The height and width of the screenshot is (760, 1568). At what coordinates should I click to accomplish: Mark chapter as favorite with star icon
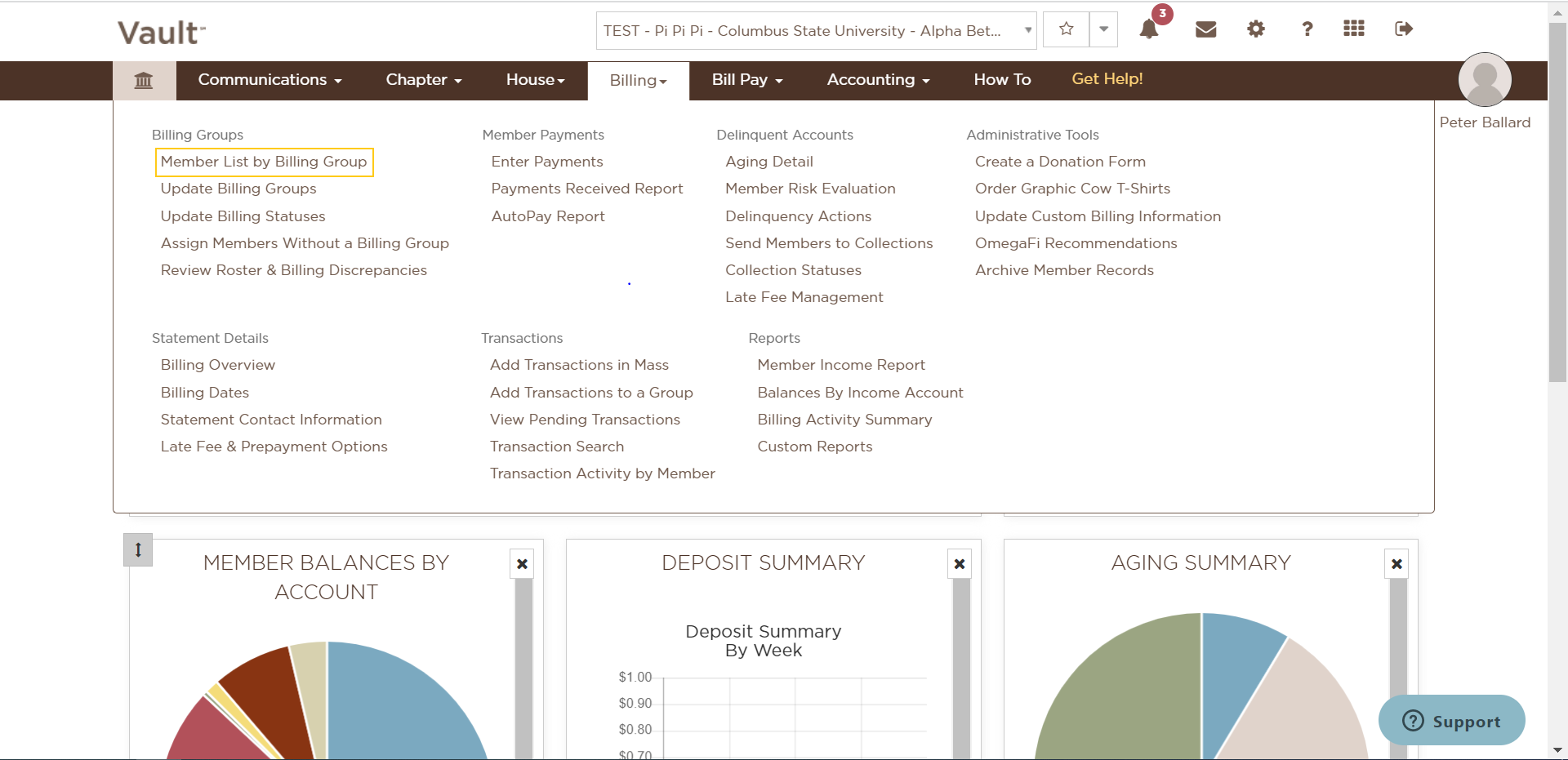pyautogui.click(x=1066, y=29)
